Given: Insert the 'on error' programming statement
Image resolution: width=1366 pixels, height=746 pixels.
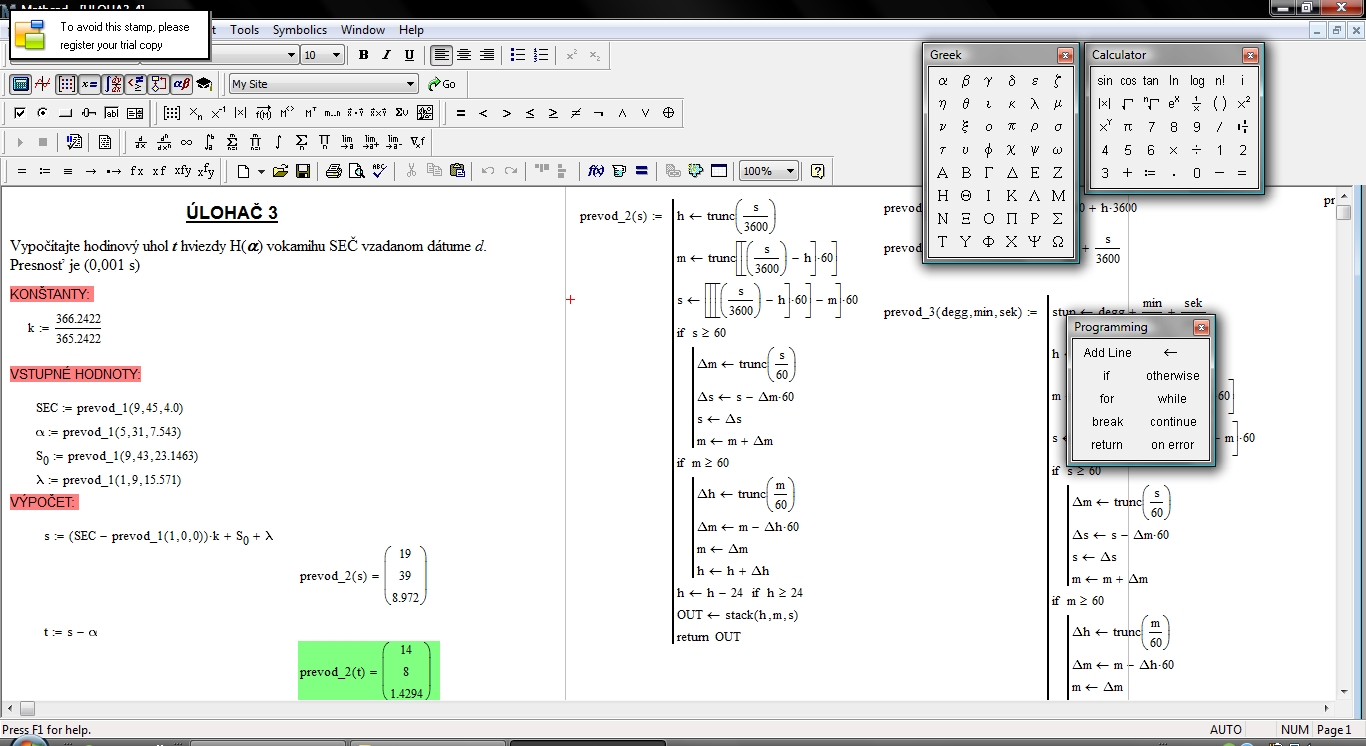Looking at the screenshot, I should 1173,445.
